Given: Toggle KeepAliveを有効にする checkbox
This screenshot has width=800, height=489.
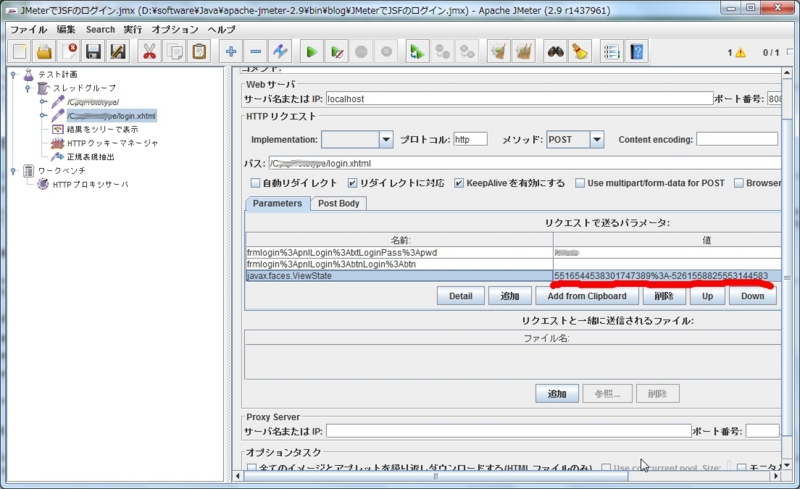Looking at the screenshot, I should 459,183.
